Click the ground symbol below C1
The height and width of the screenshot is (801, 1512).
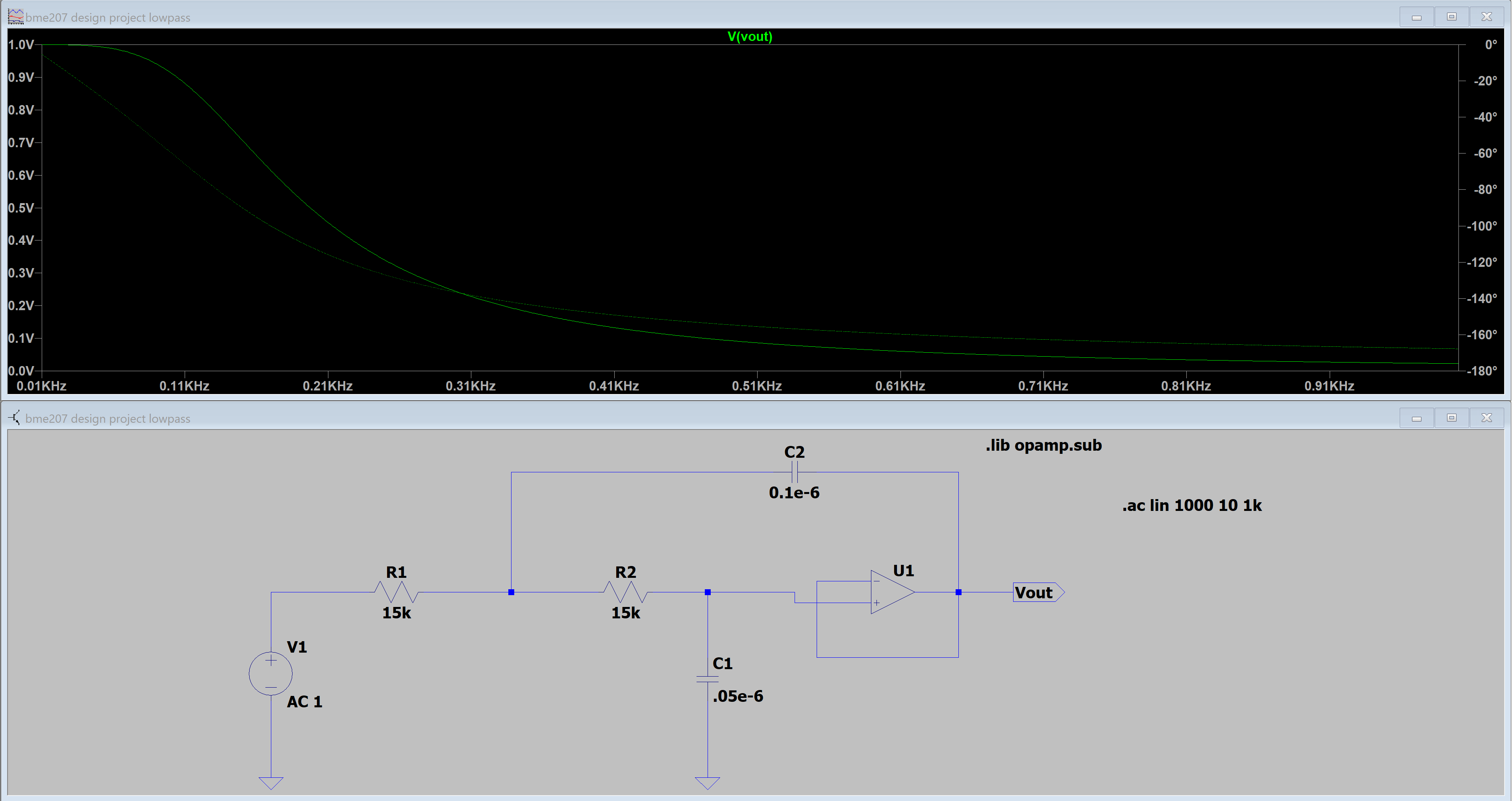(x=707, y=781)
